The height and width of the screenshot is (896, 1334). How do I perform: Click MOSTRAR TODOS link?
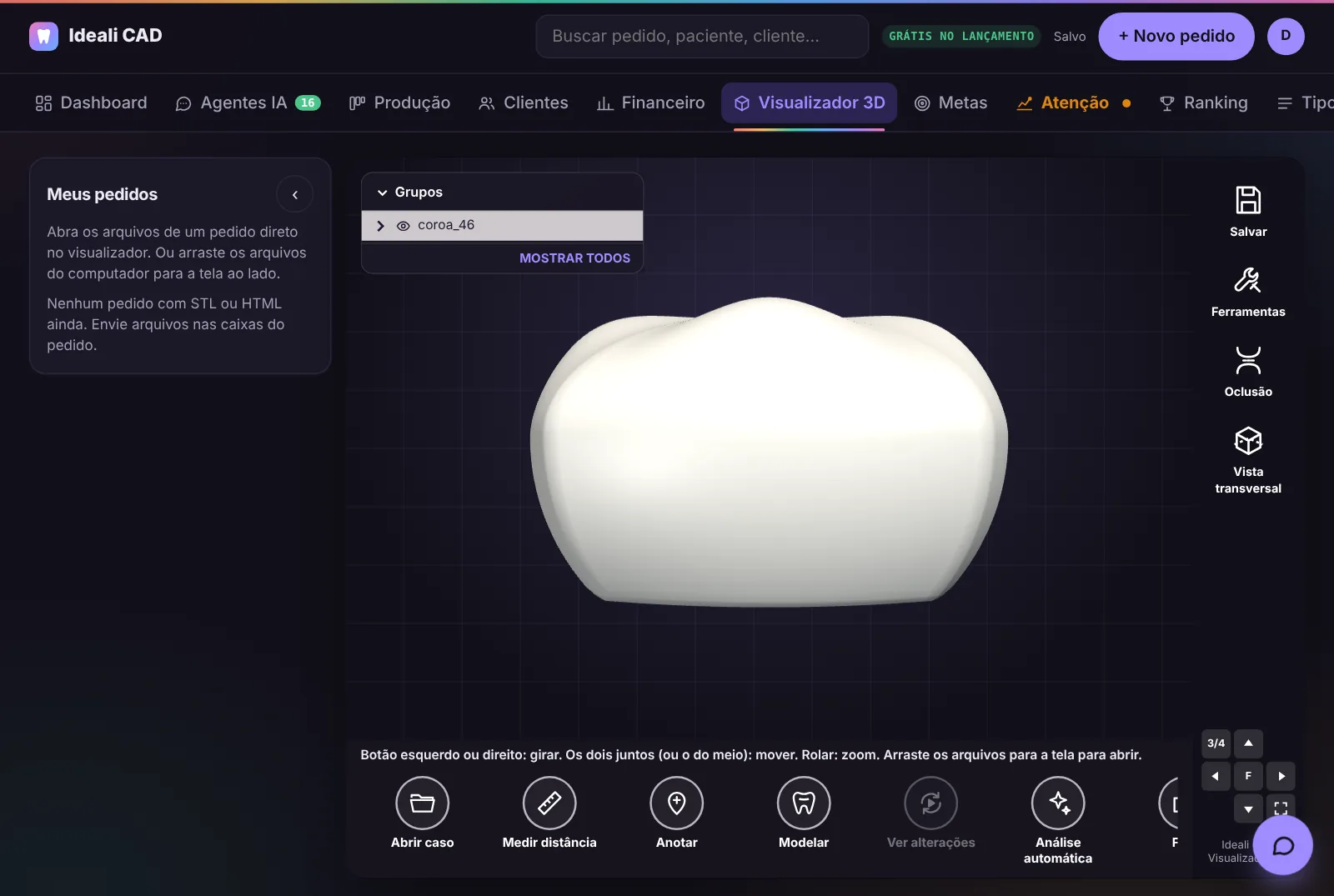tap(574, 258)
